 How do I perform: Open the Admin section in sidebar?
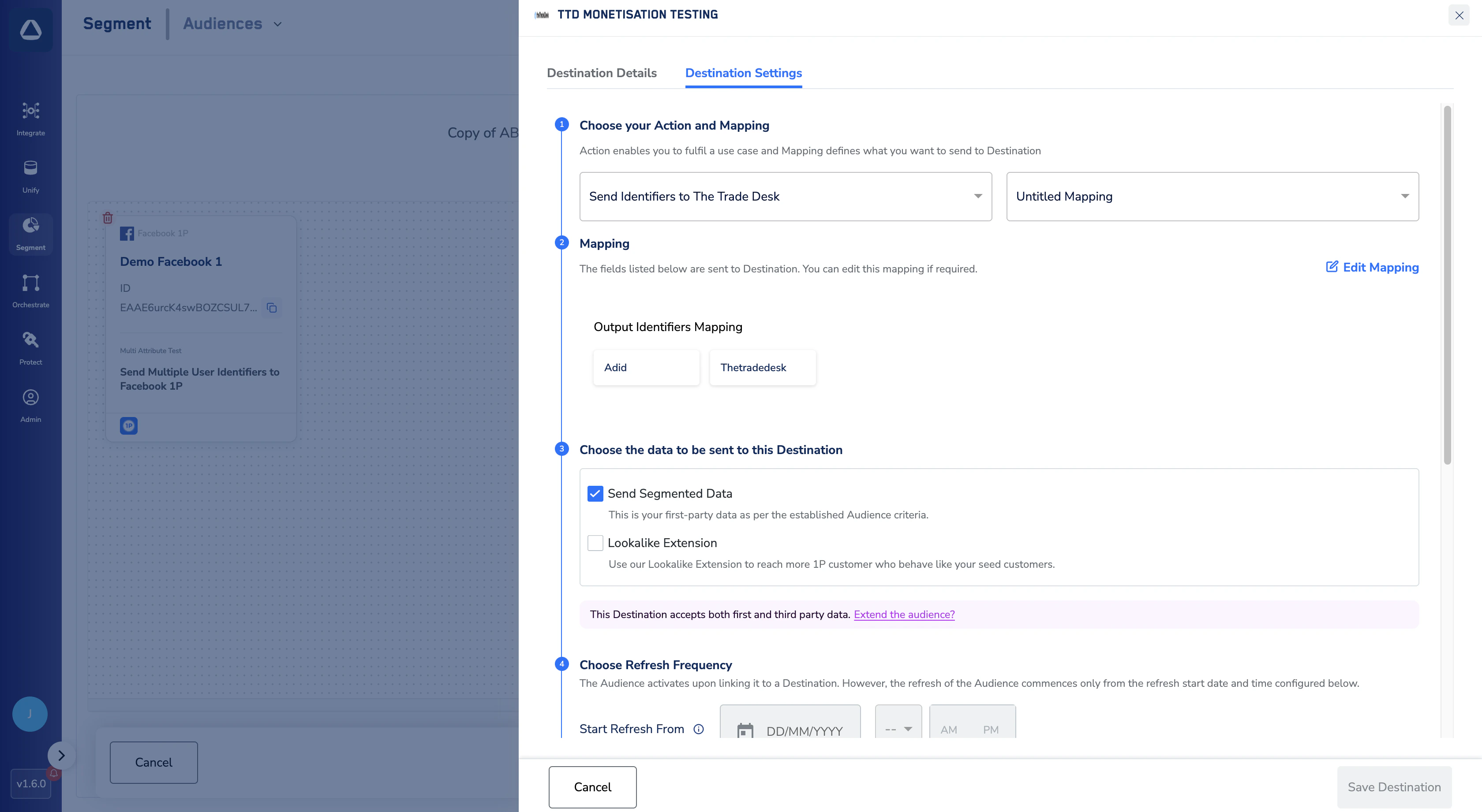point(30,406)
